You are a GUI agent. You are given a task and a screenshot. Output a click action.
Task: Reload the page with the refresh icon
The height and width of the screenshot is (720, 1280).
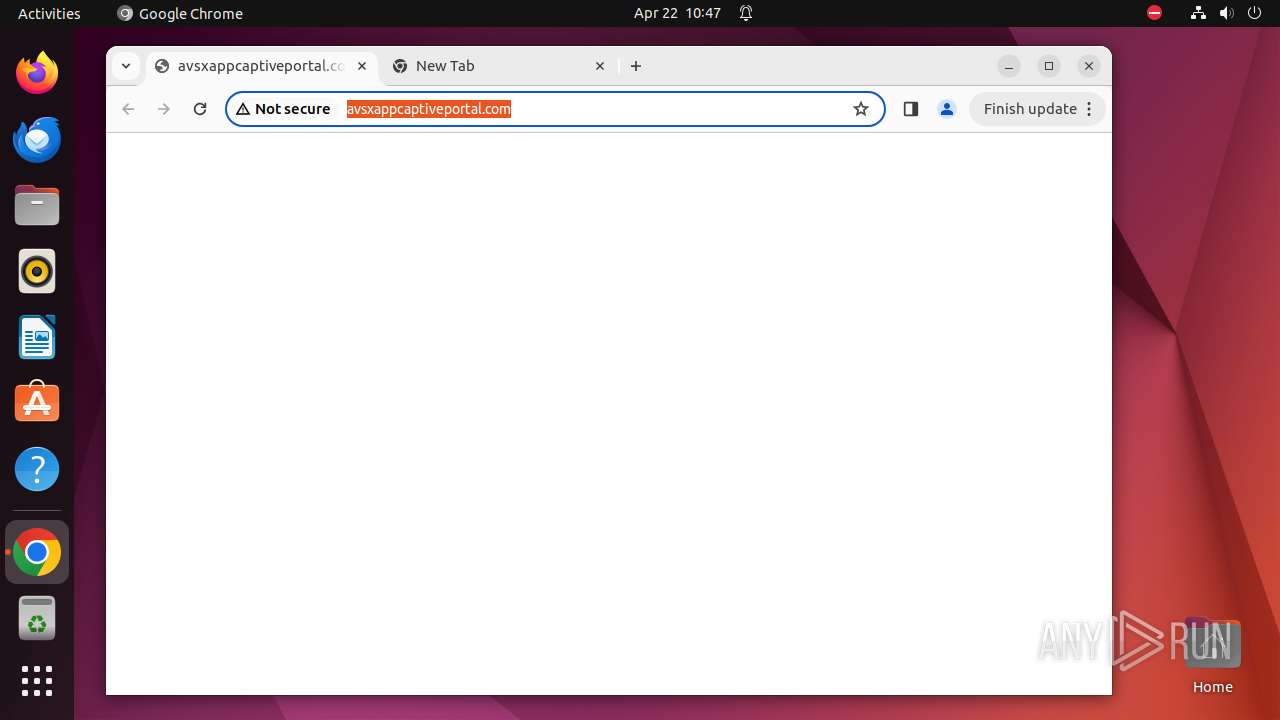pyautogui.click(x=200, y=109)
